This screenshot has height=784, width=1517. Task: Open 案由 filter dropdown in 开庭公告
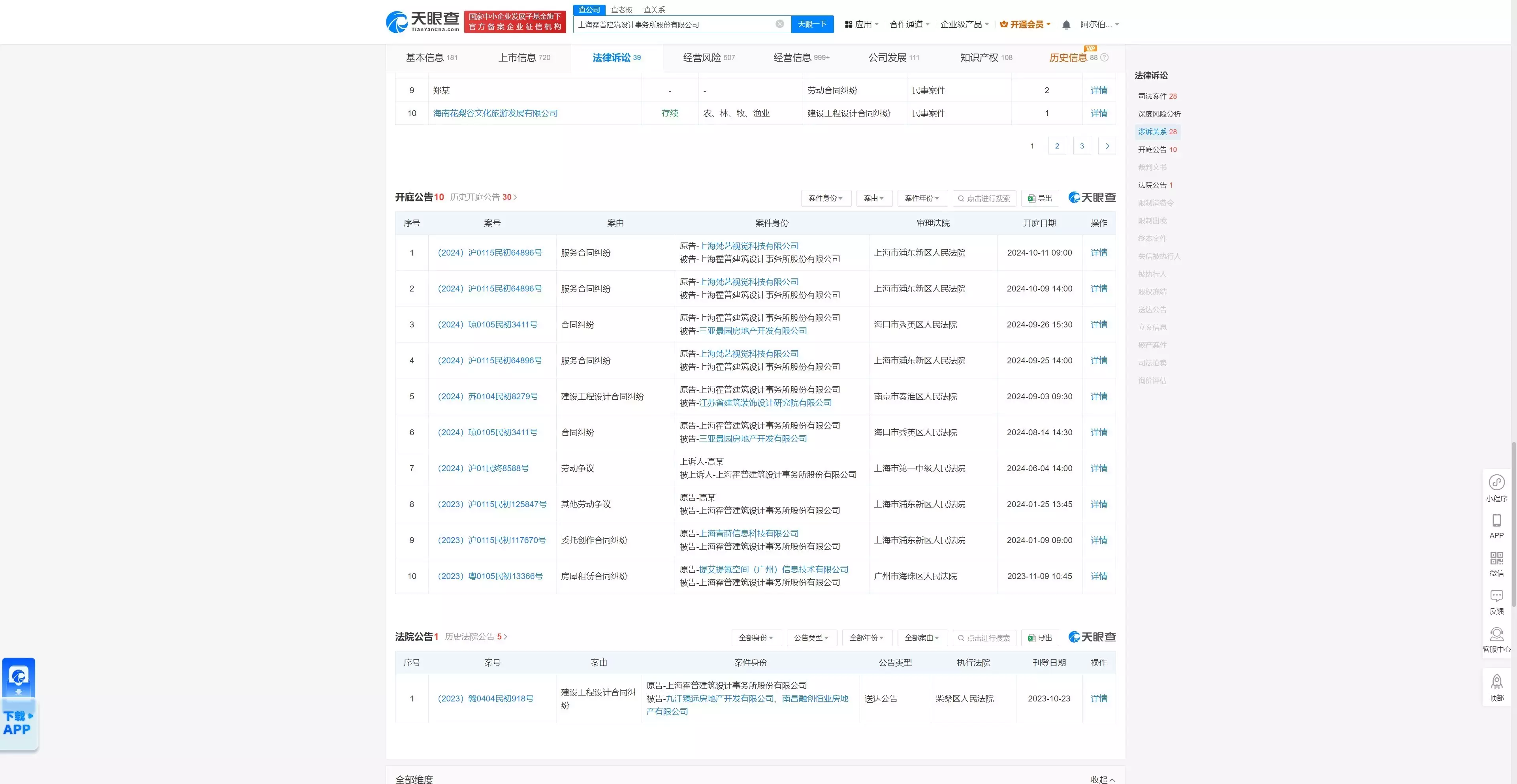pos(874,198)
